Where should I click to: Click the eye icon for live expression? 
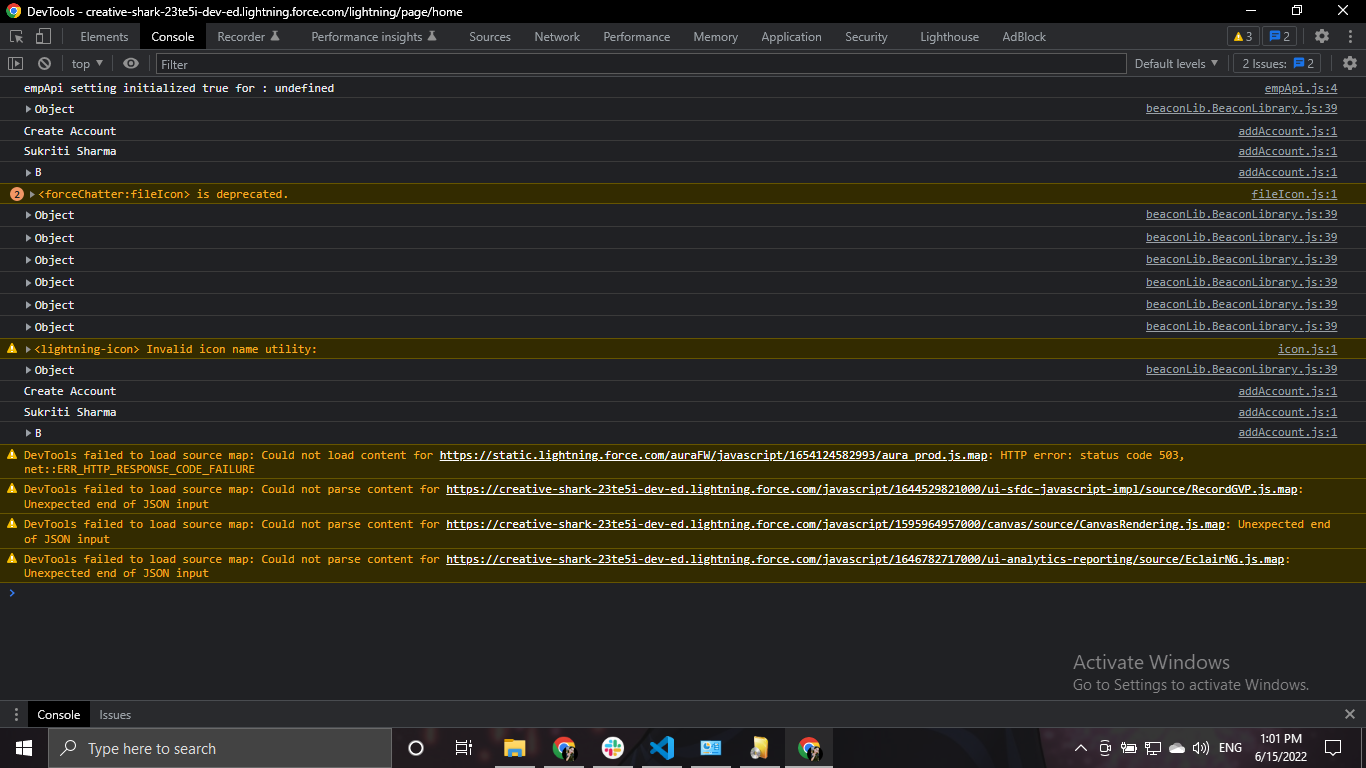tap(131, 64)
